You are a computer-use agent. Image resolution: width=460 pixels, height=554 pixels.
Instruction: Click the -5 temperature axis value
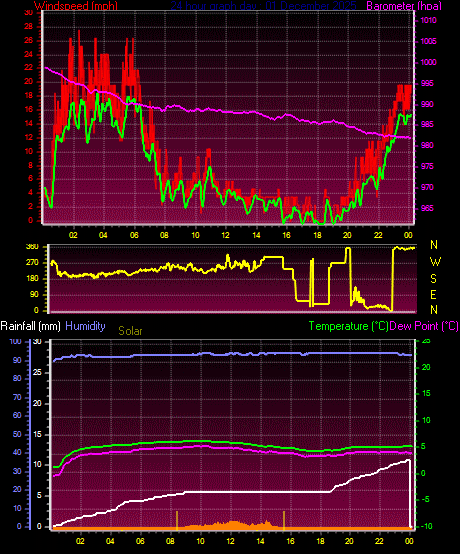tap(424, 499)
